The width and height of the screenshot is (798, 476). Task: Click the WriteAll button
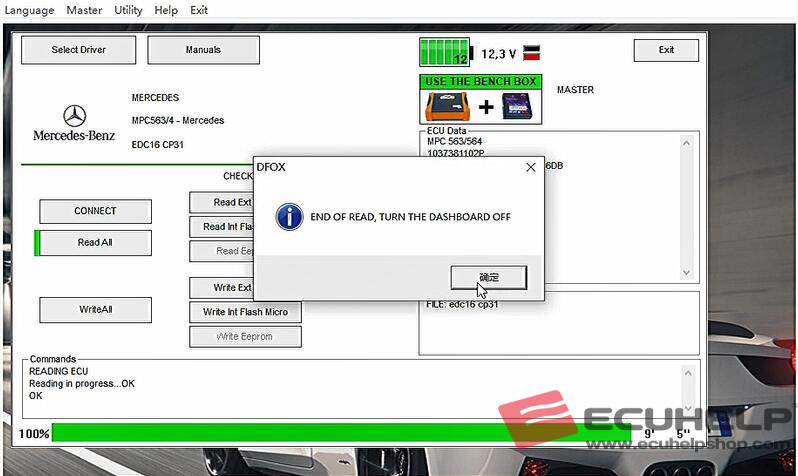95,310
